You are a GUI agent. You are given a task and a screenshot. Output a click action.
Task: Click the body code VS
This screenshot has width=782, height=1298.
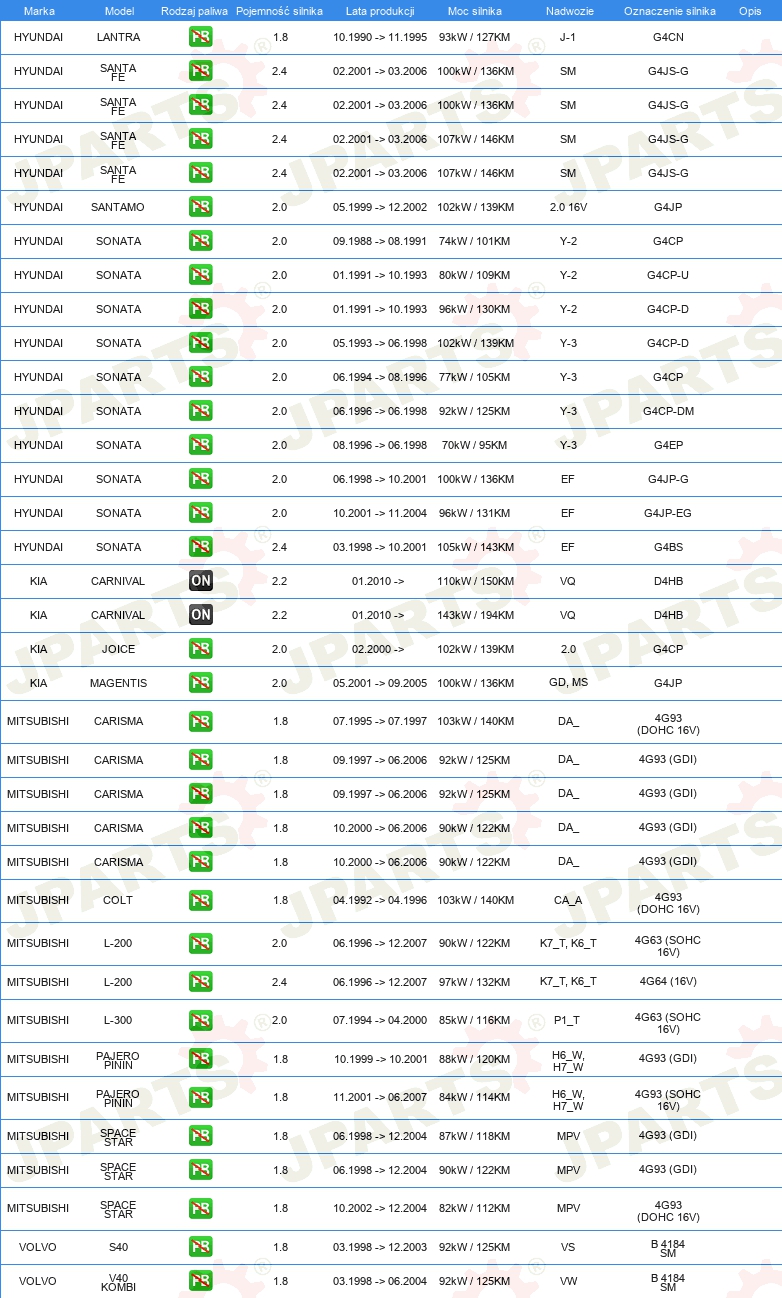[568, 1247]
